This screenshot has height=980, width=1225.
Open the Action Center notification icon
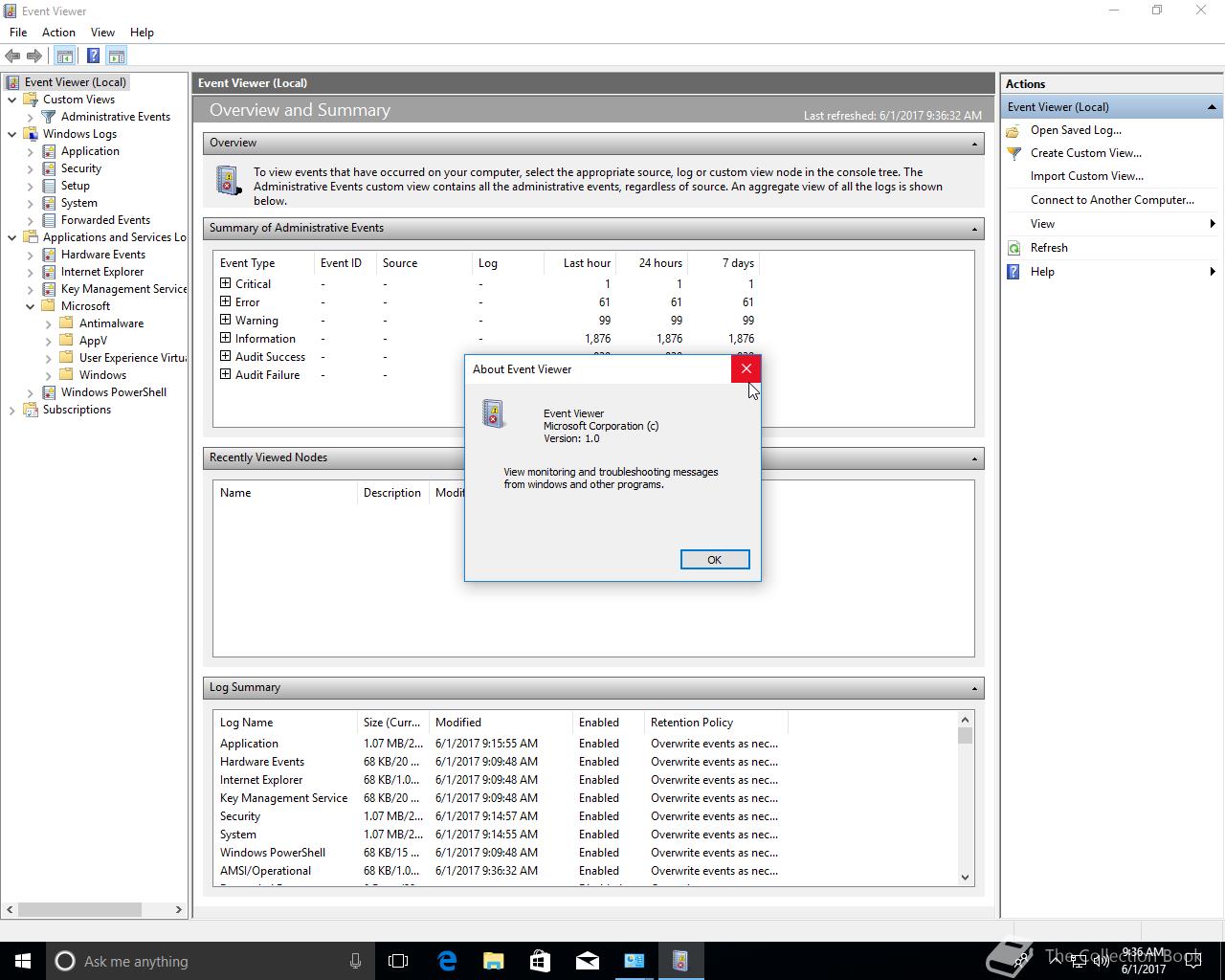coord(1193,961)
